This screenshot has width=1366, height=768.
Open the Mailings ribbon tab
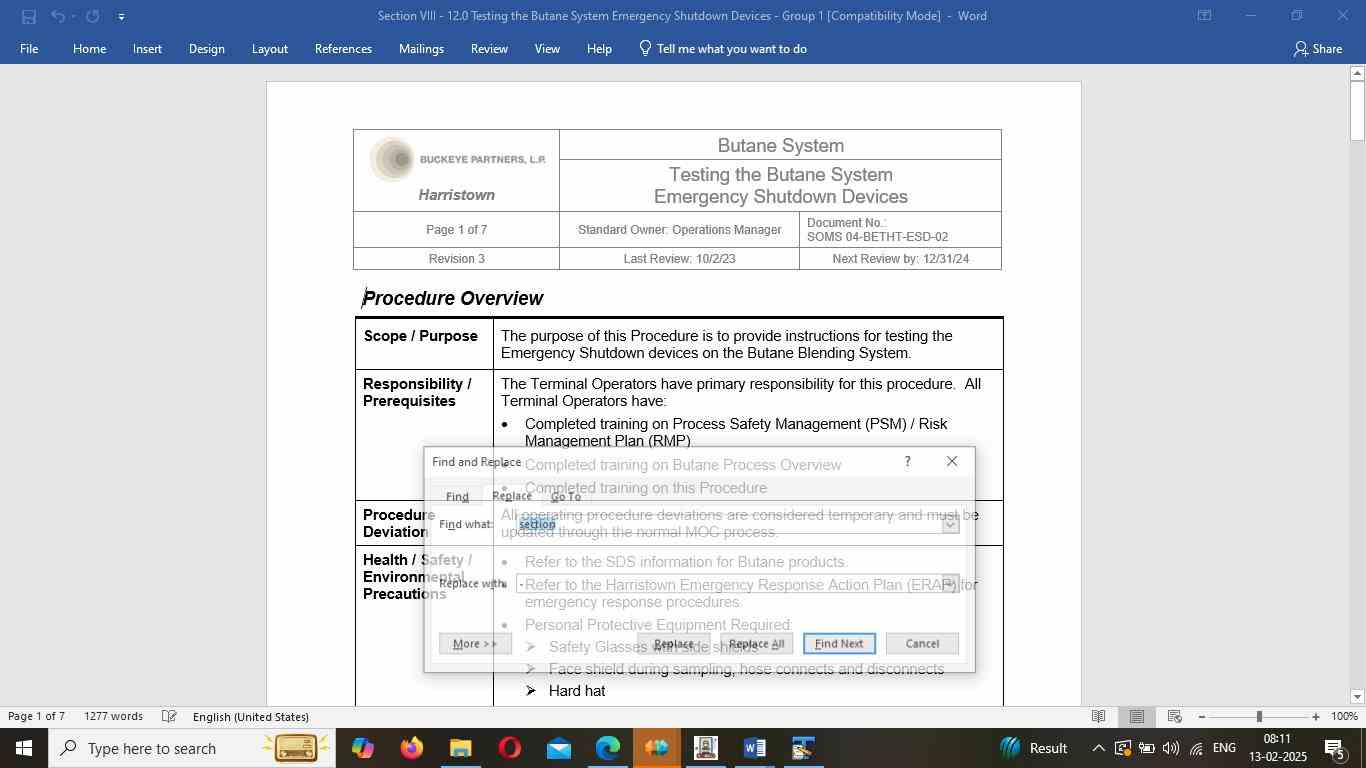[421, 48]
